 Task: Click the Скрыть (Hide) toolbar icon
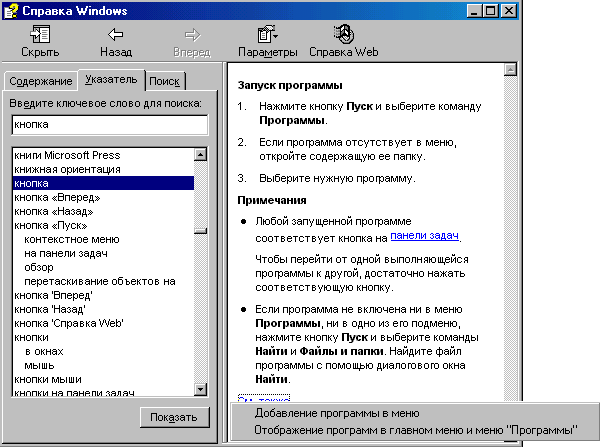[x=40, y=34]
